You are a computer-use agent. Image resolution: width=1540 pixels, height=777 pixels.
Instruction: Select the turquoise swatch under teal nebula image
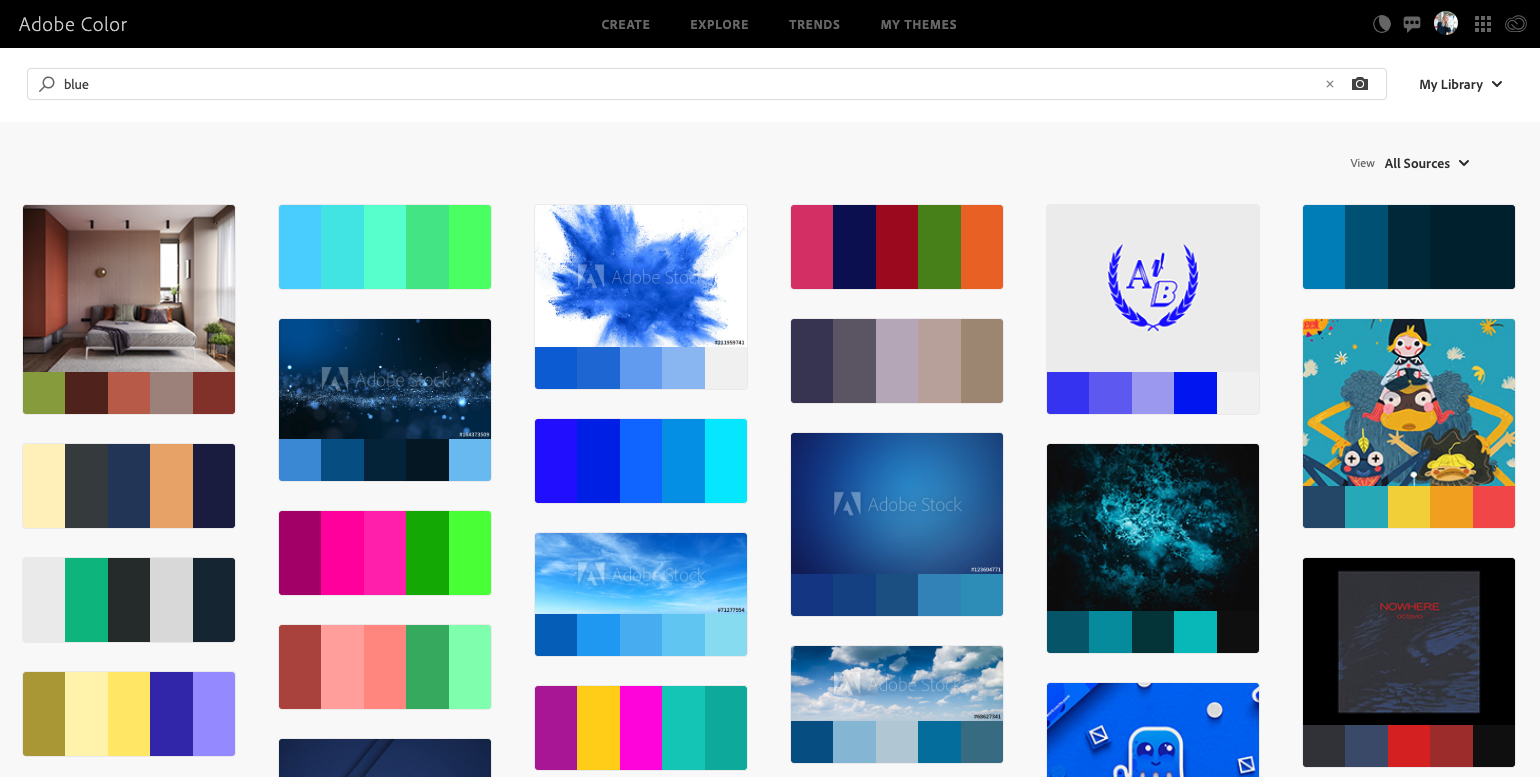coord(1195,632)
